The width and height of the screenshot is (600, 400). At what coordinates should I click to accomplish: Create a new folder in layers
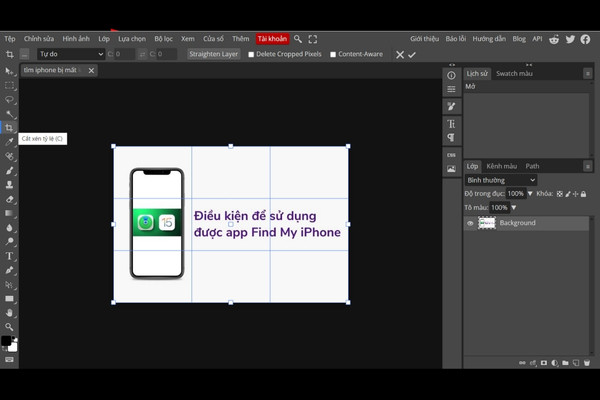(565, 363)
